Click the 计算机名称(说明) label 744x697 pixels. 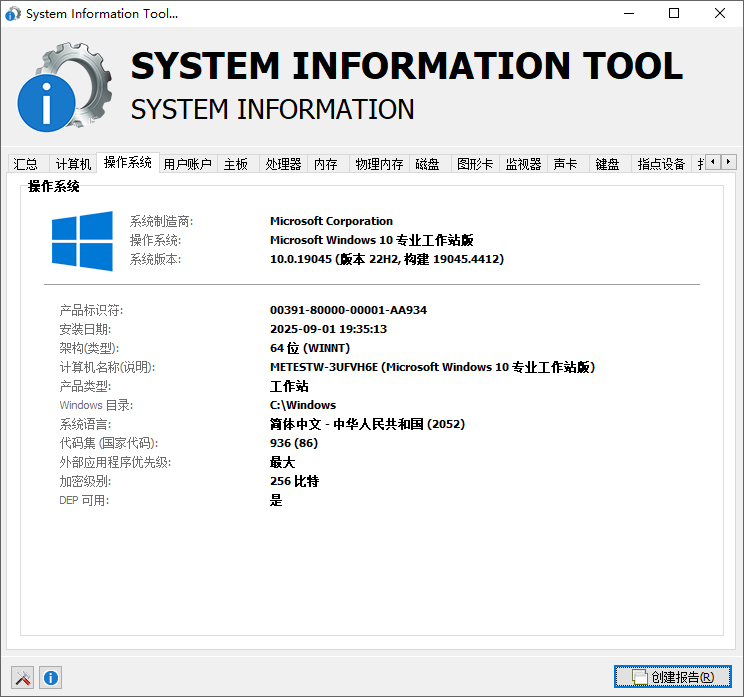107,367
